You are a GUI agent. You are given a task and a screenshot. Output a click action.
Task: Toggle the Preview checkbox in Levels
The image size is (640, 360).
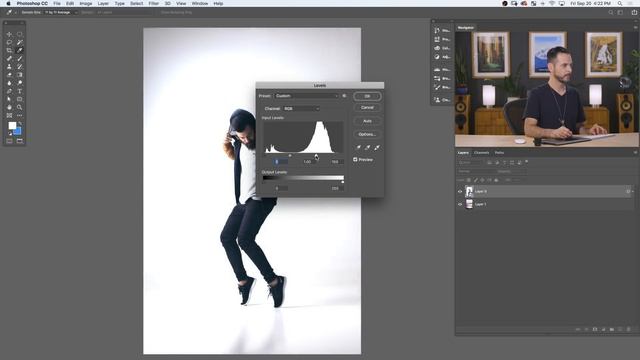pyautogui.click(x=355, y=160)
